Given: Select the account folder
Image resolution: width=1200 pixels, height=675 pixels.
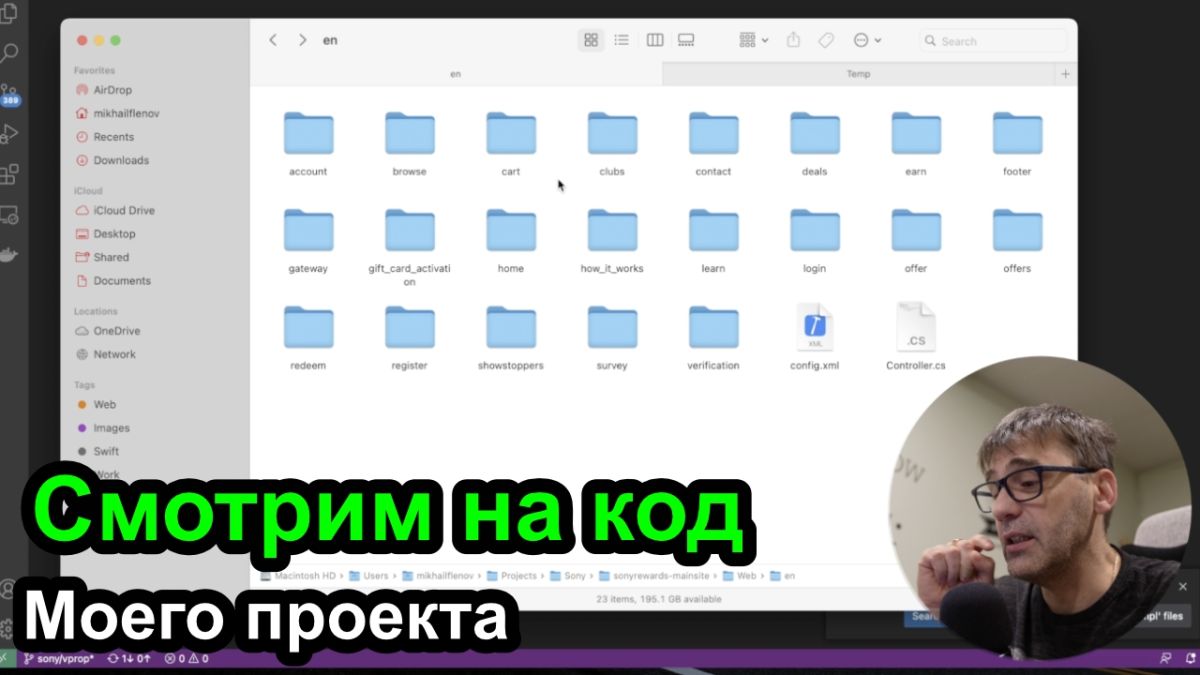Looking at the screenshot, I should point(308,134).
